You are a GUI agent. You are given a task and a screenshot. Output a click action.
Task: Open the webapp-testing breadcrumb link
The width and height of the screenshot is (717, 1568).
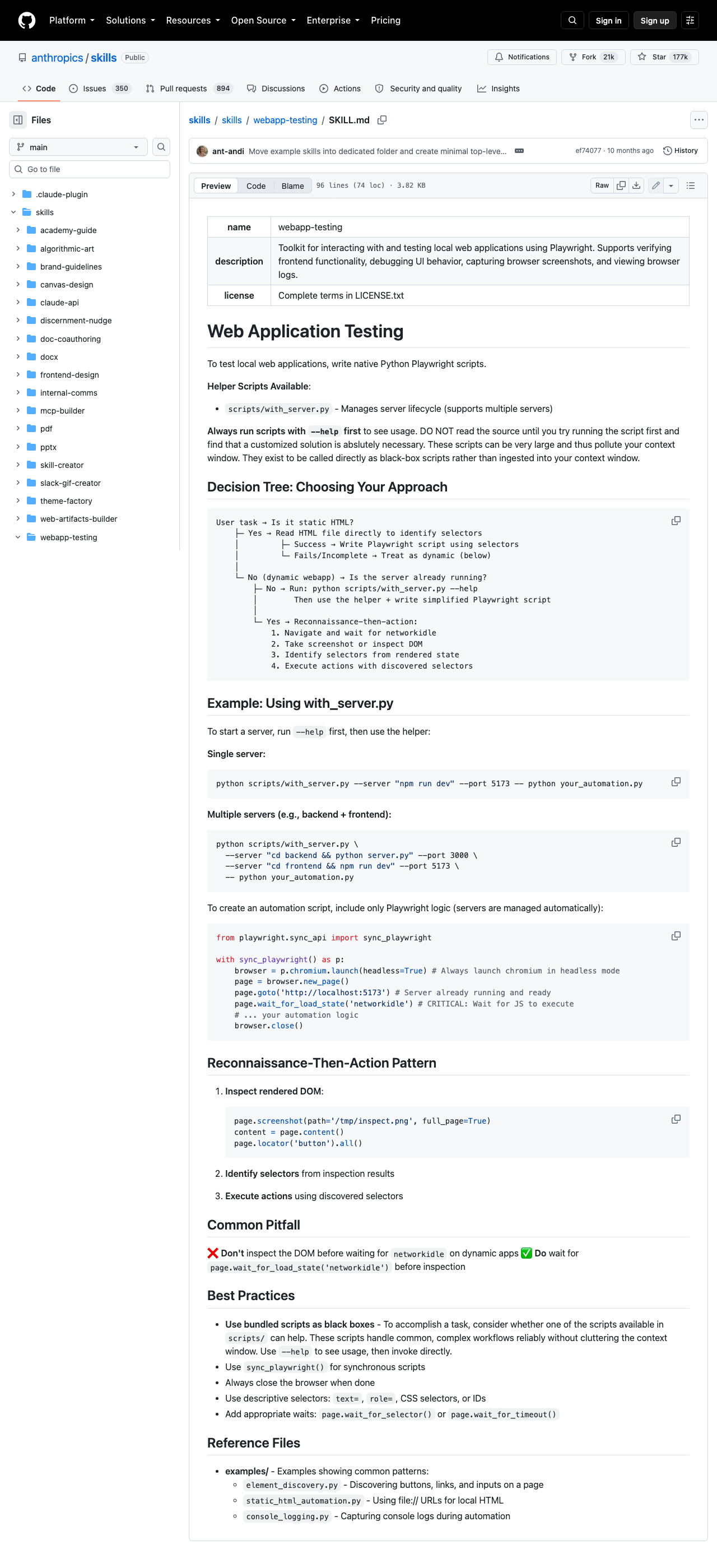point(286,120)
